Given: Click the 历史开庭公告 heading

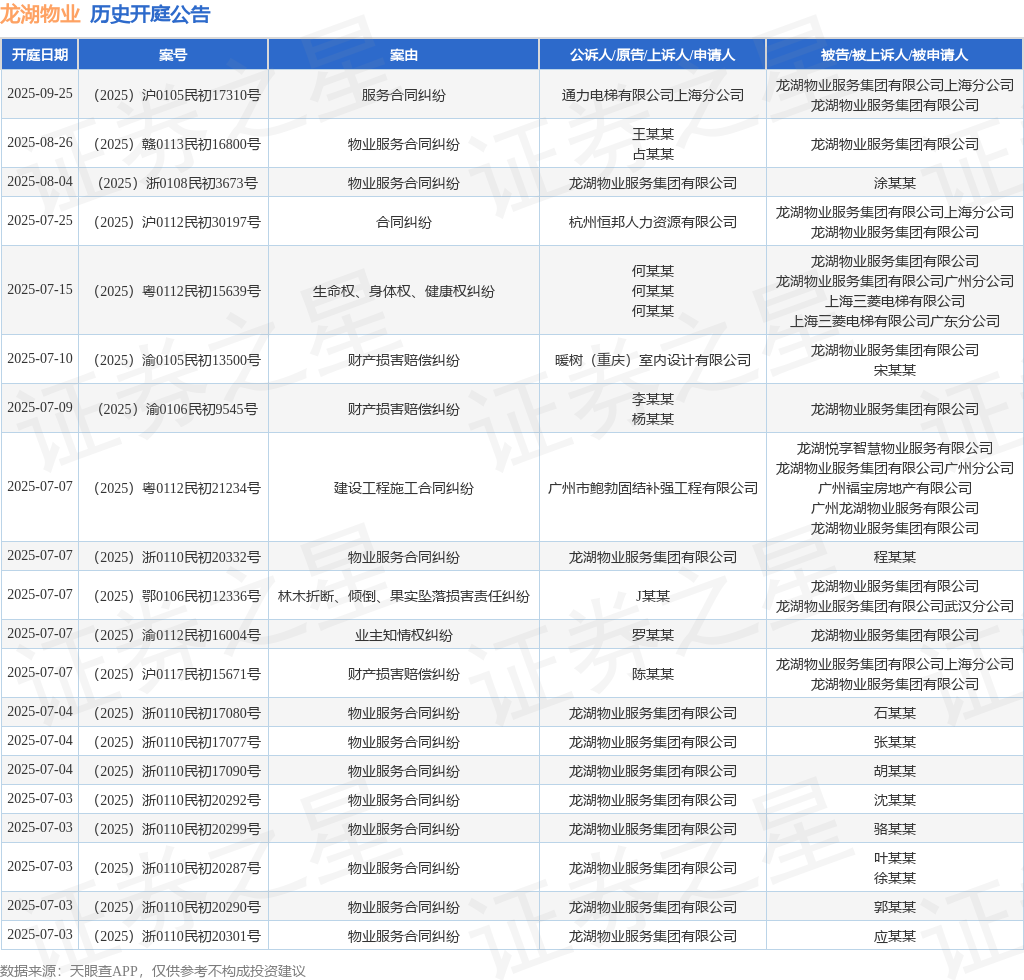Looking at the screenshot, I should (150, 14).
